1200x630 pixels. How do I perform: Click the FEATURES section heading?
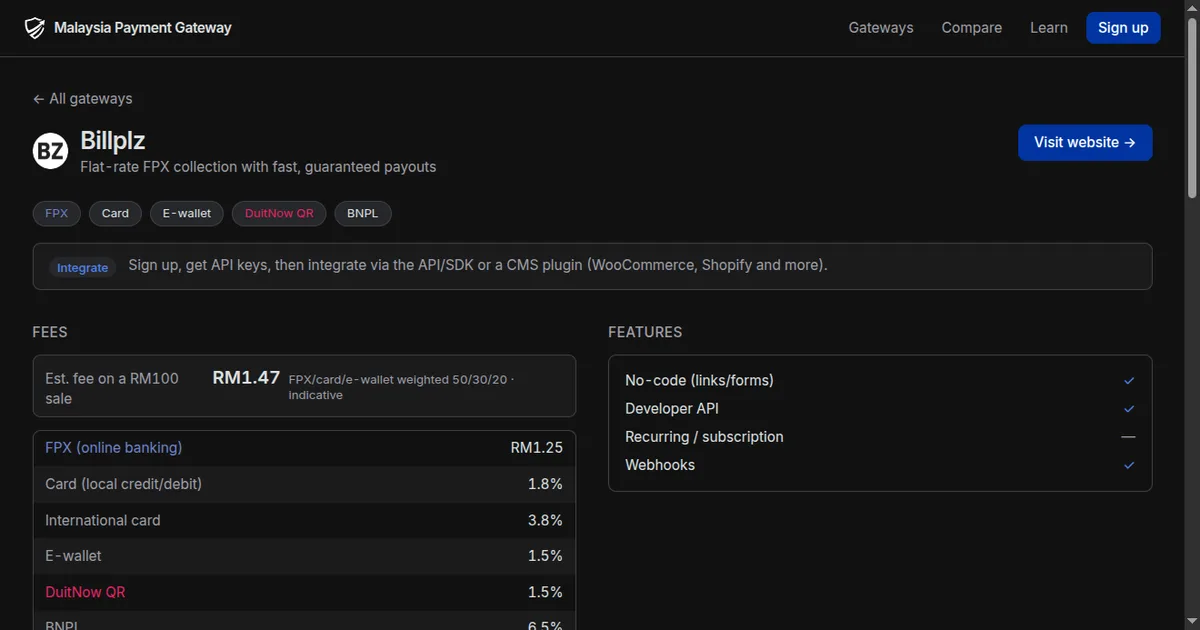point(645,332)
